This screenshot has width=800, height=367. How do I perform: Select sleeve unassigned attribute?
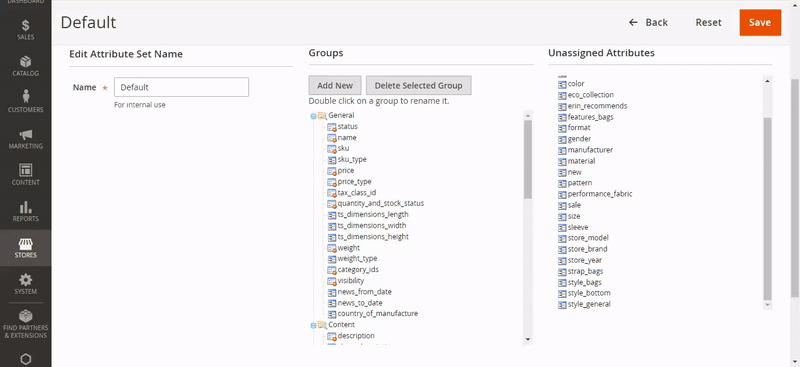(578, 228)
